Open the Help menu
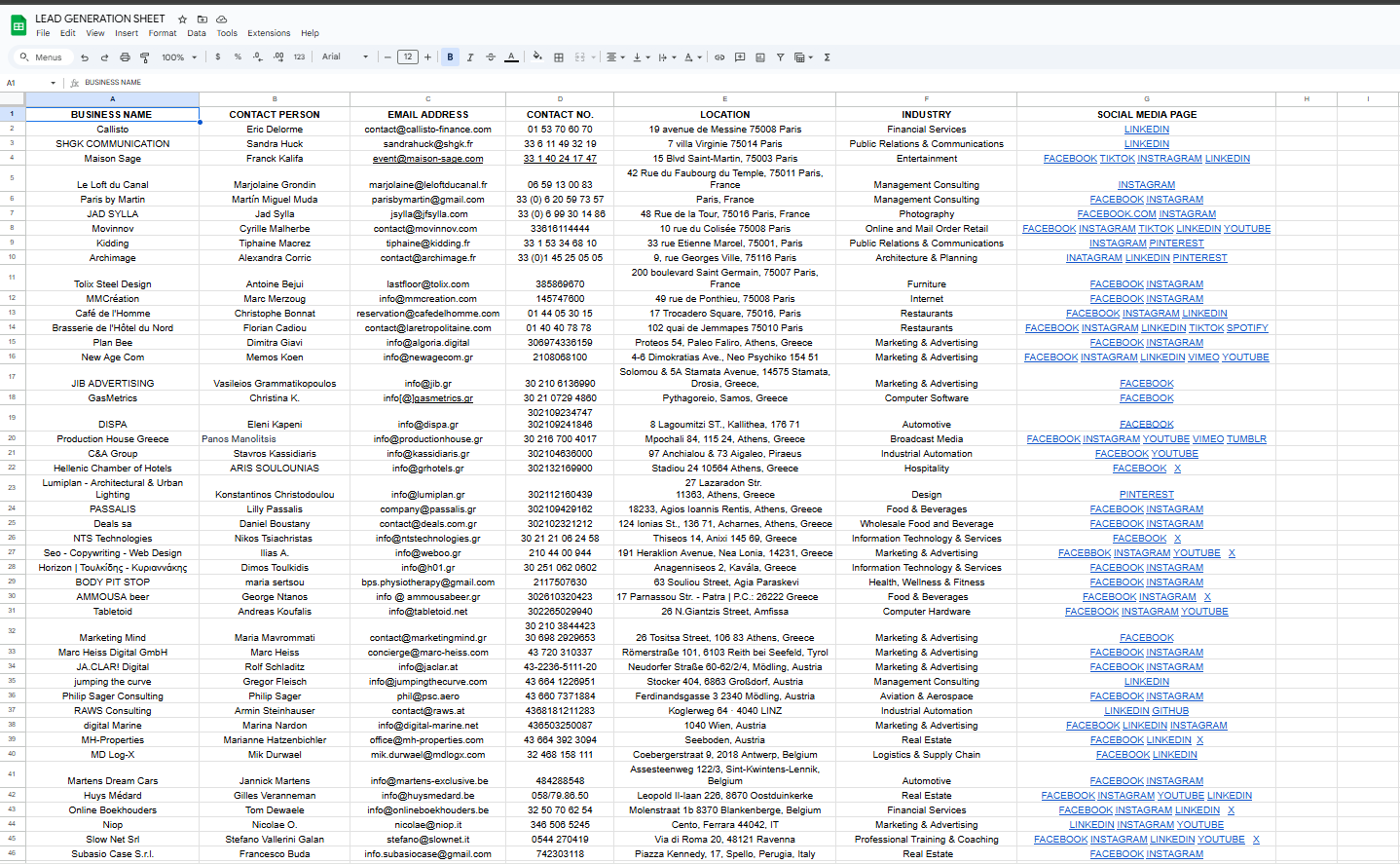 point(310,33)
